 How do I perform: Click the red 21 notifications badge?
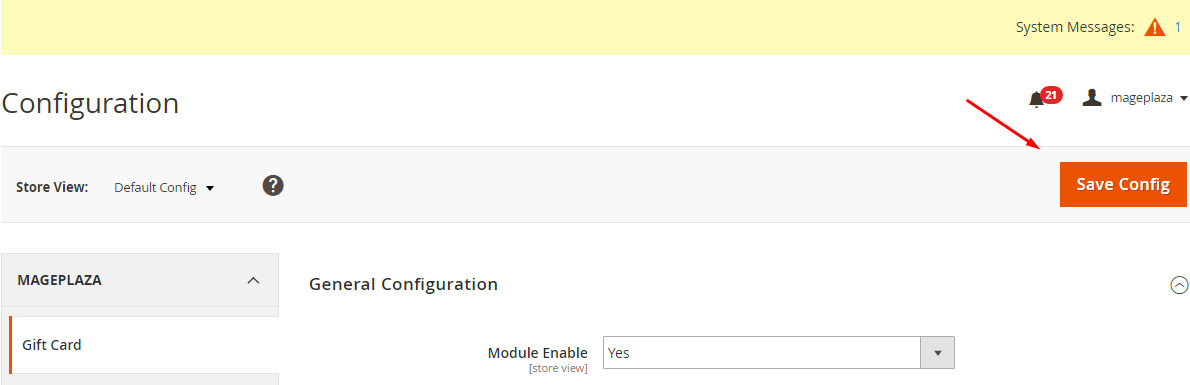(x=1051, y=95)
